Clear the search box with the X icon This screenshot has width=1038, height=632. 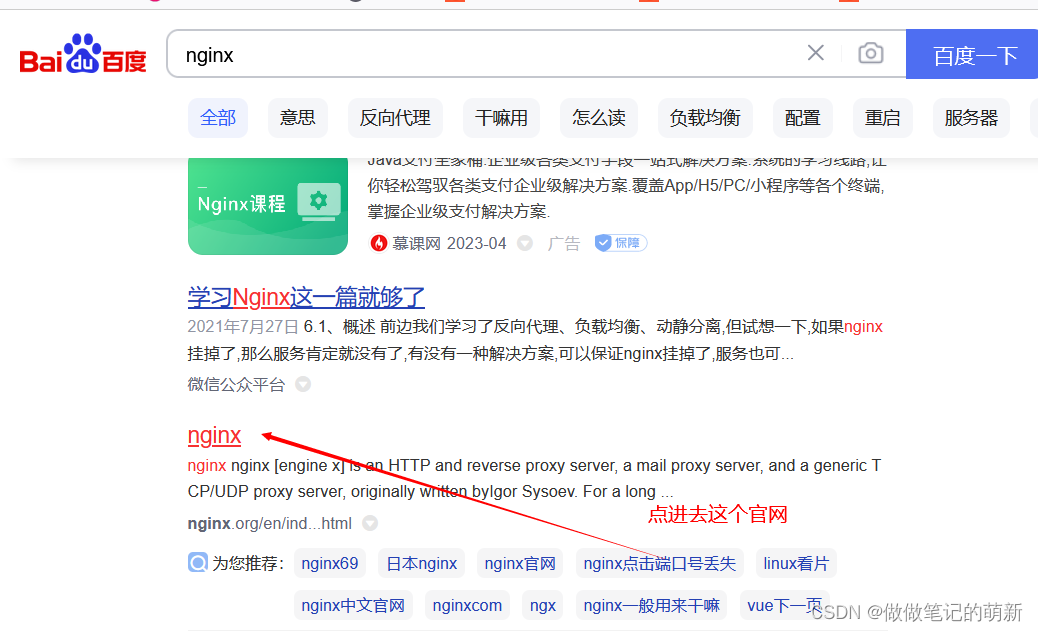tap(816, 53)
